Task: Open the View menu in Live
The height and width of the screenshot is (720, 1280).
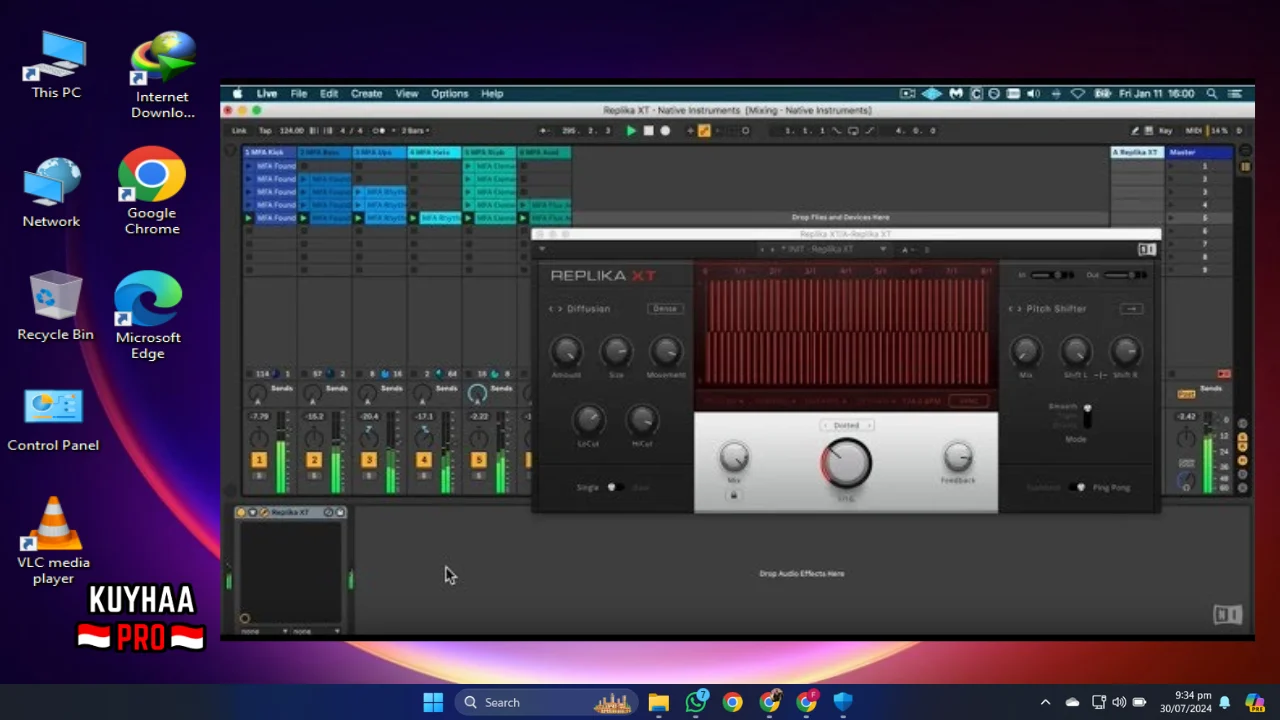Action: (406, 93)
